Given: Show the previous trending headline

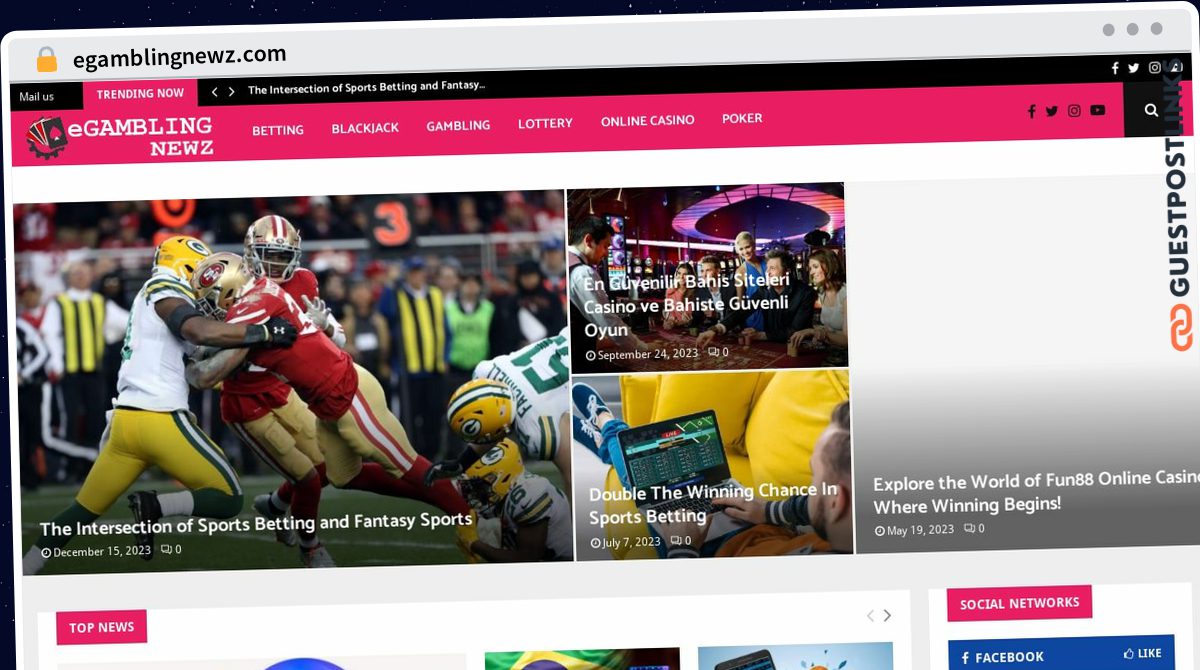Looking at the screenshot, I should [x=214, y=92].
